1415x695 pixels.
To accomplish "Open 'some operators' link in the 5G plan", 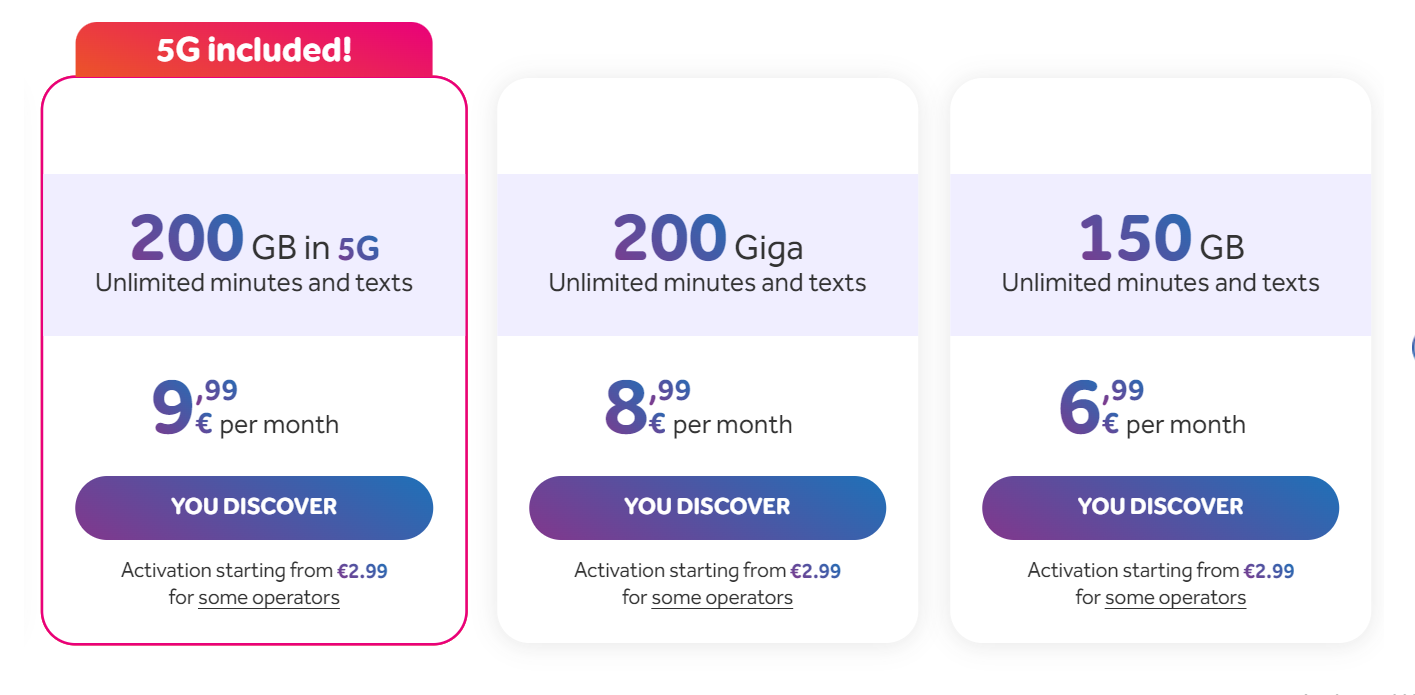I will point(269,598).
